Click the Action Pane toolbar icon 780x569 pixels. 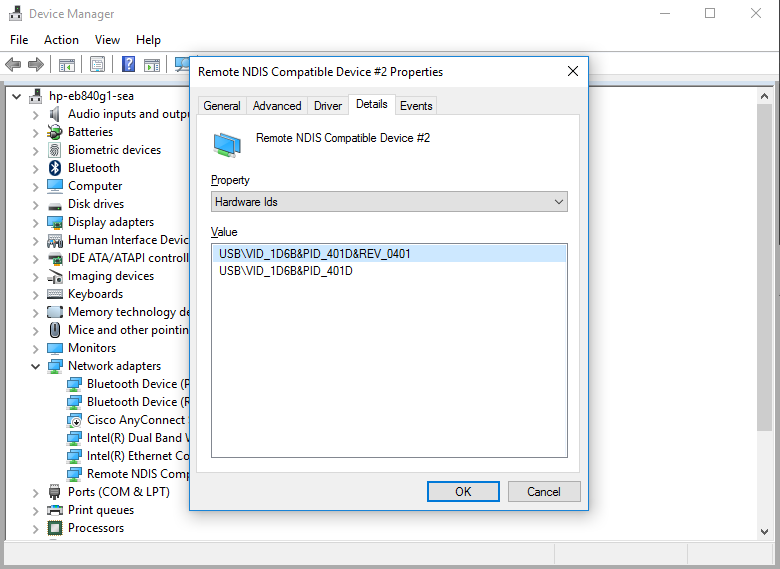coord(152,64)
